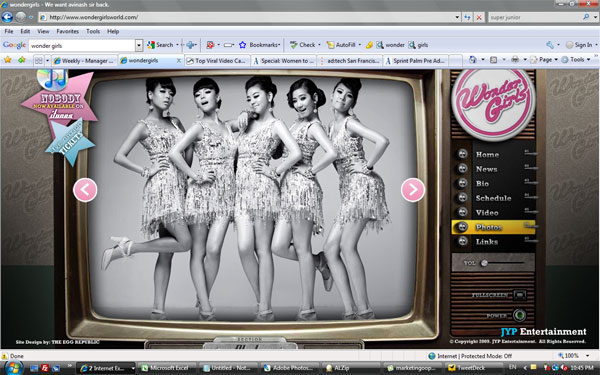The height and width of the screenshot is (375, 600).
Task: Click the search magnifier in the search box
Action: [x=586, y=17]
